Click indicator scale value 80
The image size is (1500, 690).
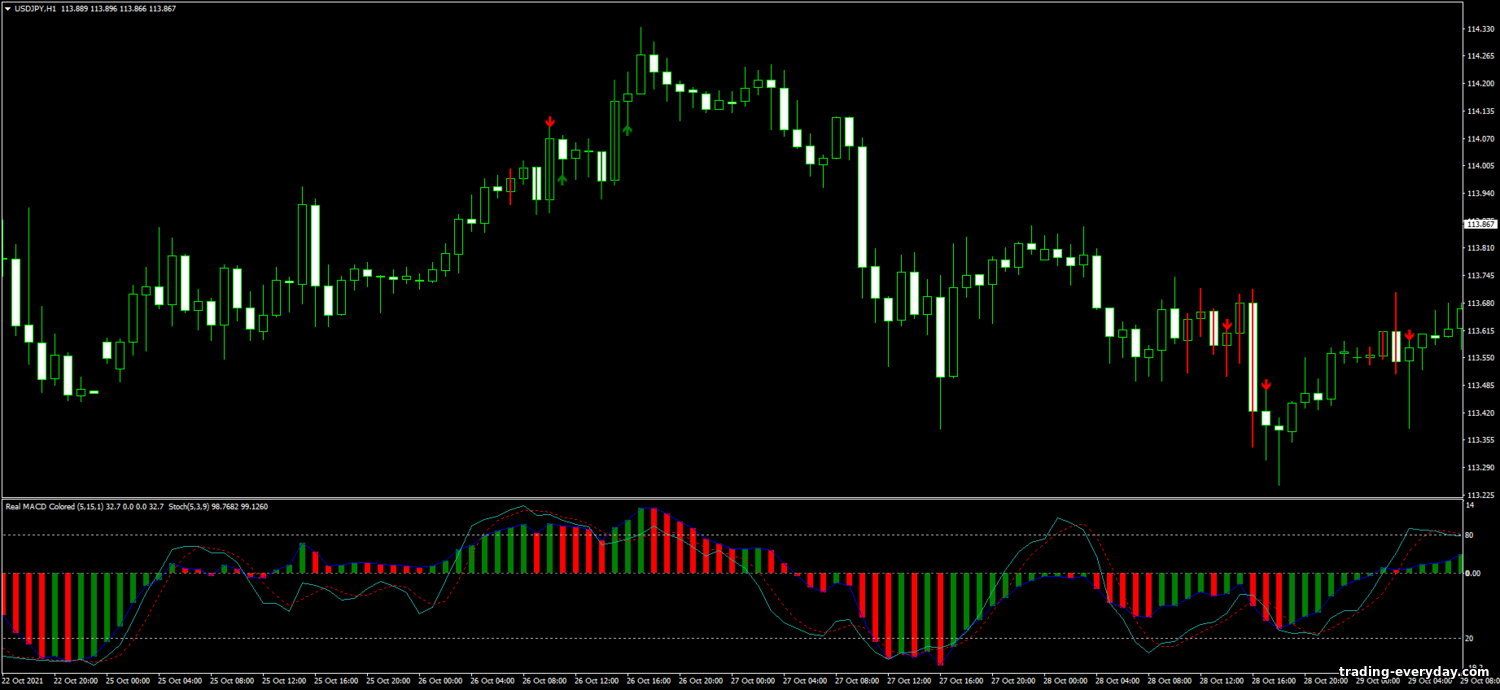1469,535
